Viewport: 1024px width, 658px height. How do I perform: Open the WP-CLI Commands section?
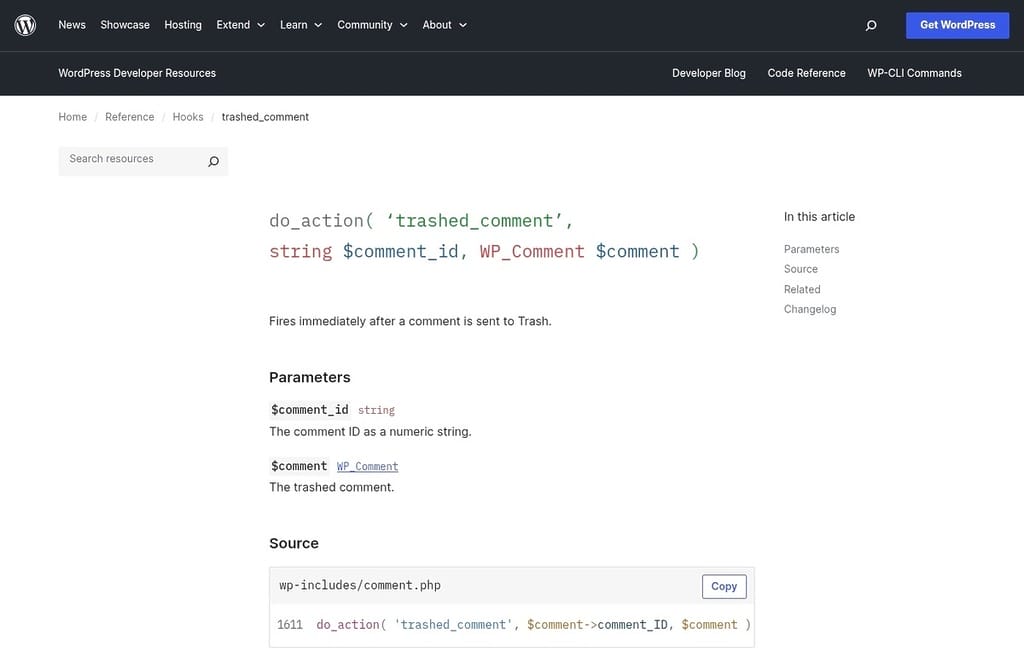click(x=913, y=72)
